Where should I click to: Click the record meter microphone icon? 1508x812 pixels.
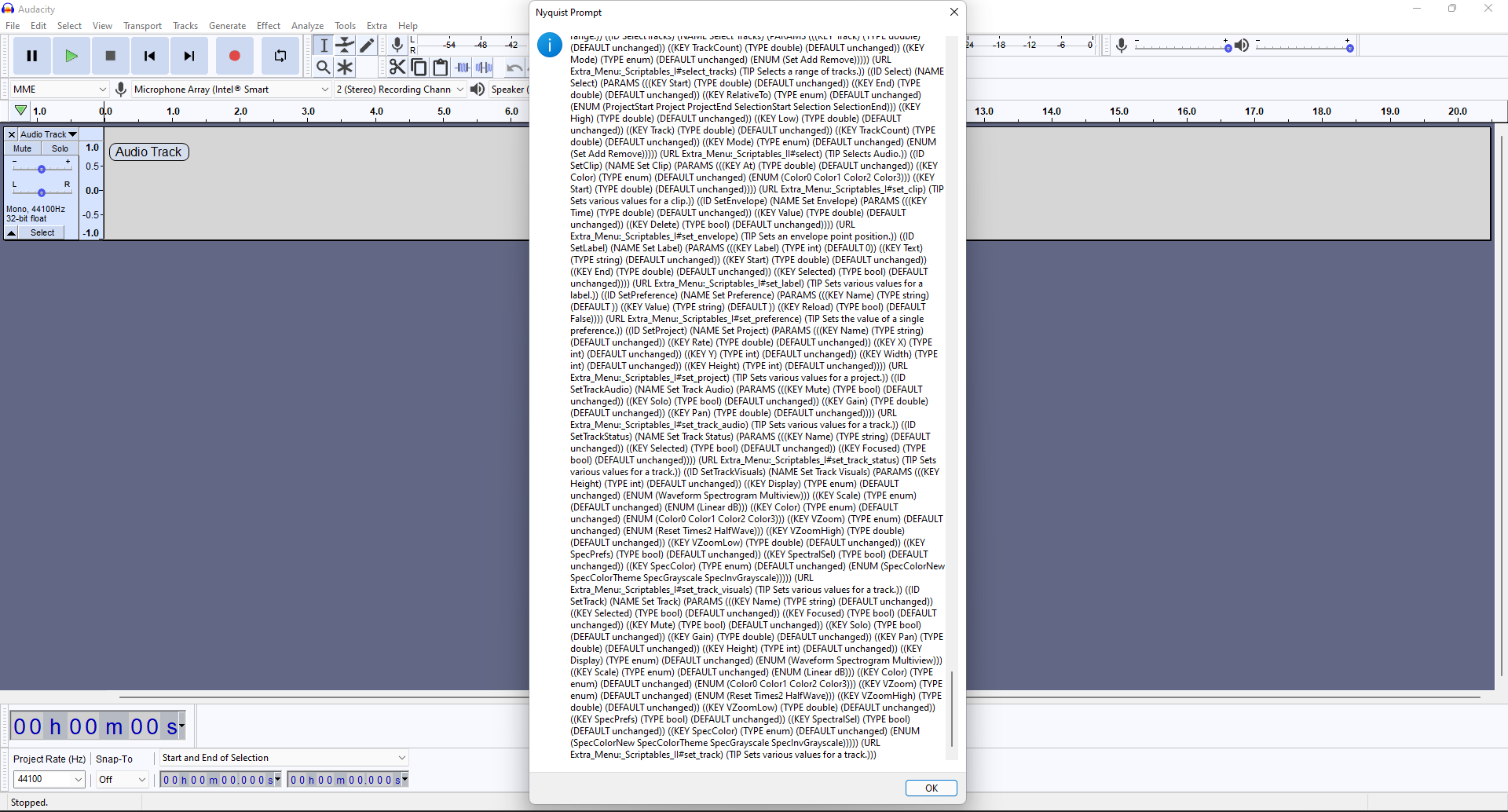(x=397, y=45)
